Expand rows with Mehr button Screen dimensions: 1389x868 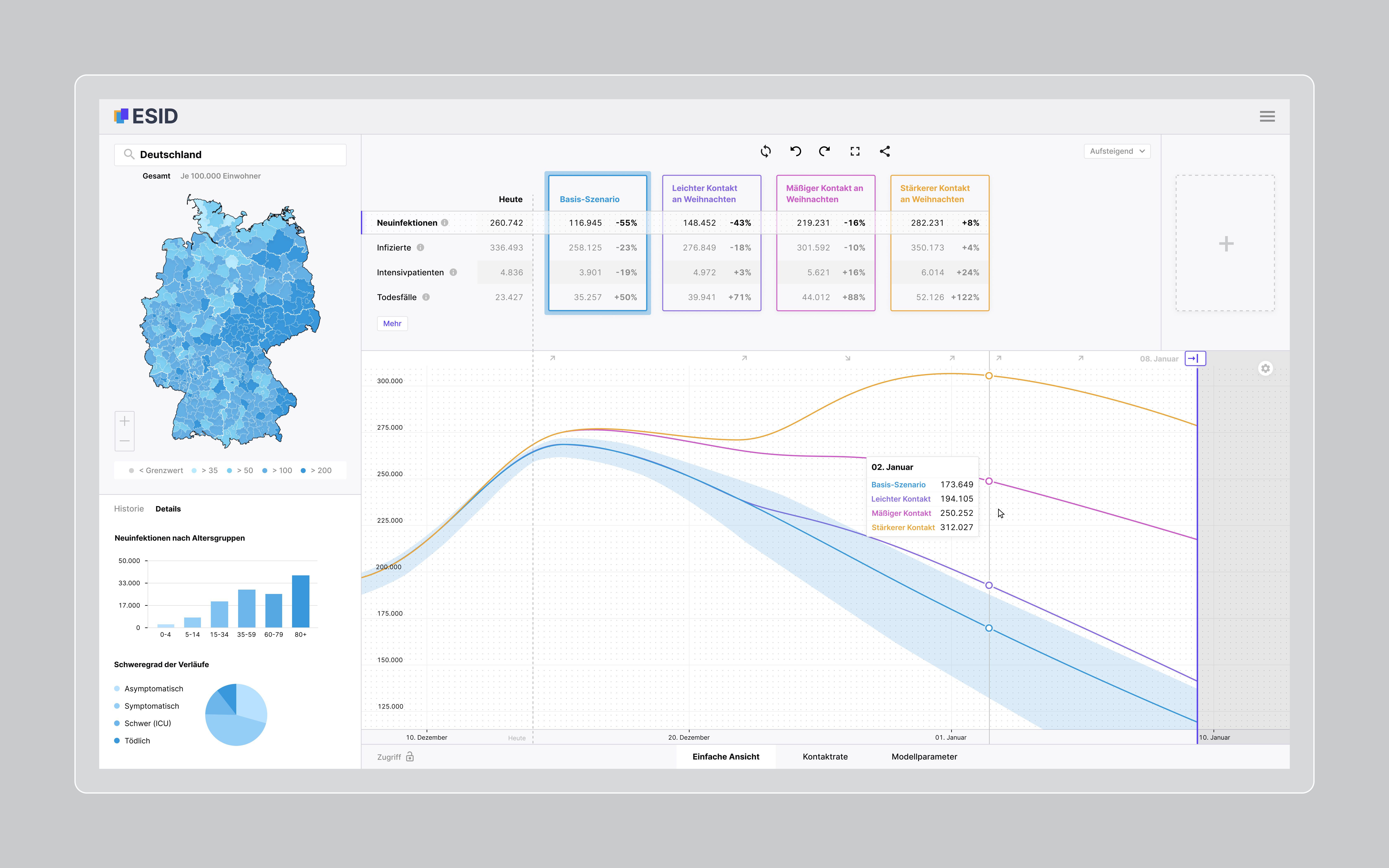coord(392,324)
